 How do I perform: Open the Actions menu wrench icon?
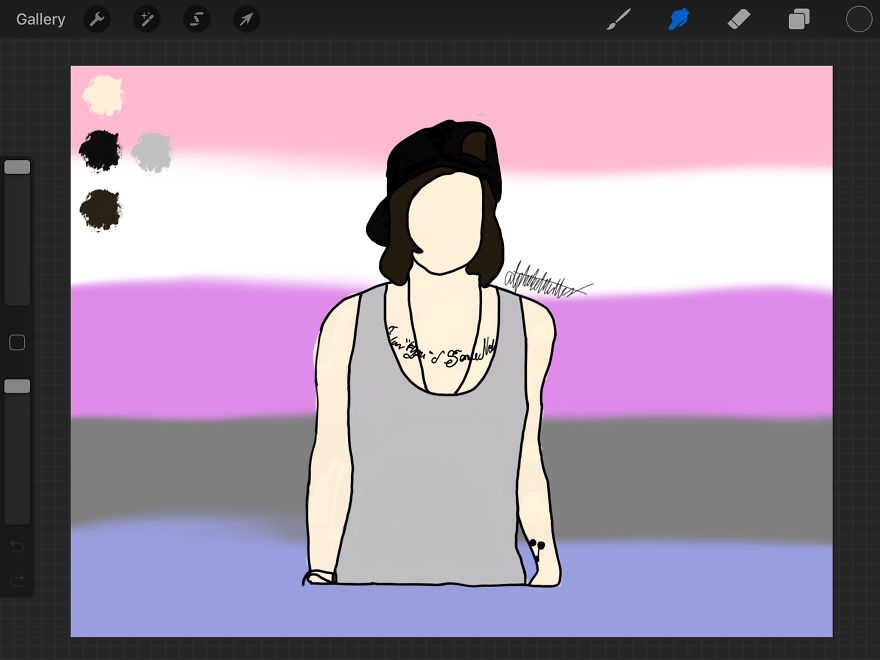click(x=97, y=19)
